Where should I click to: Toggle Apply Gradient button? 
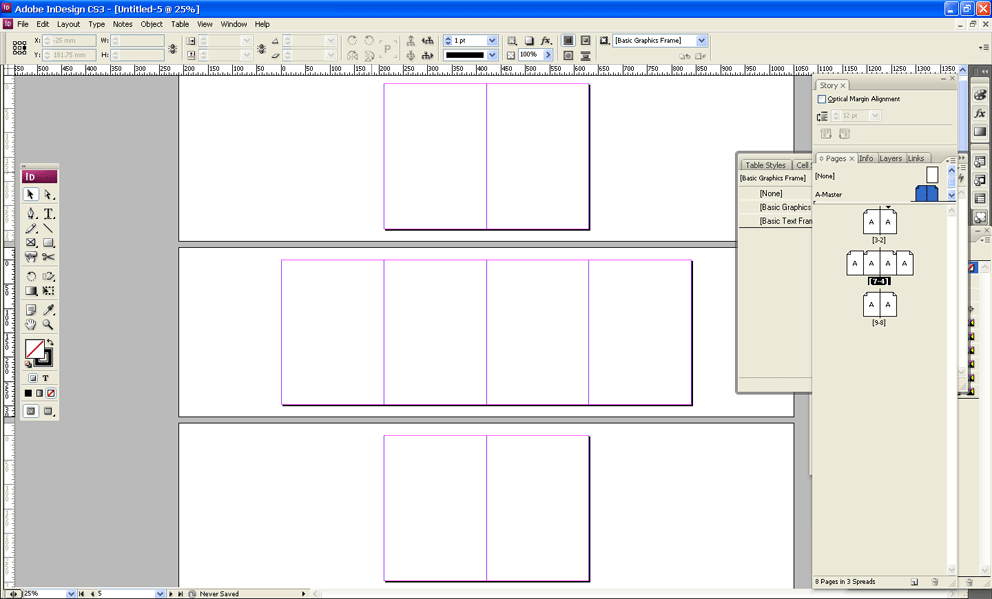[39, 393]
